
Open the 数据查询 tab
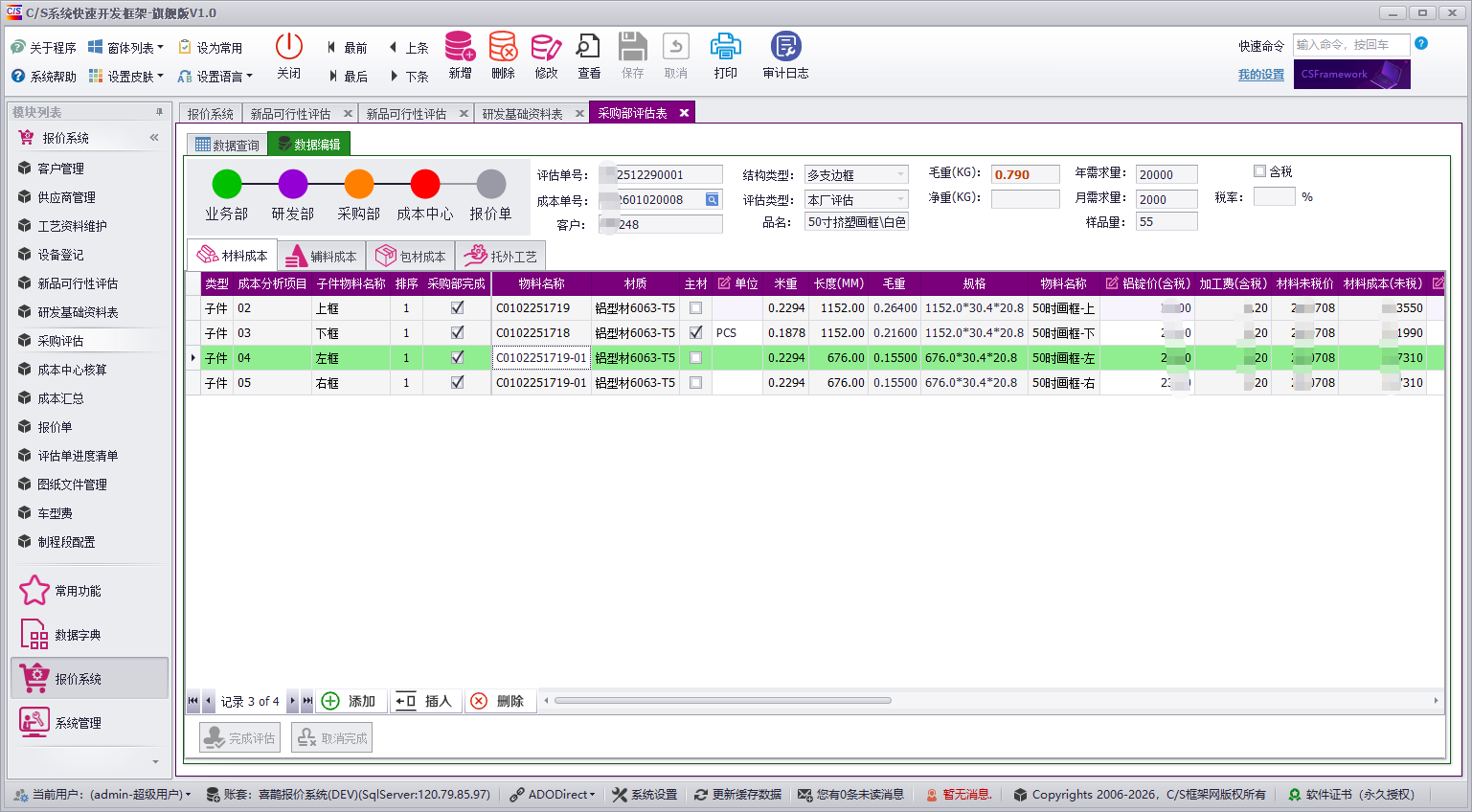[x=227, y=145]
